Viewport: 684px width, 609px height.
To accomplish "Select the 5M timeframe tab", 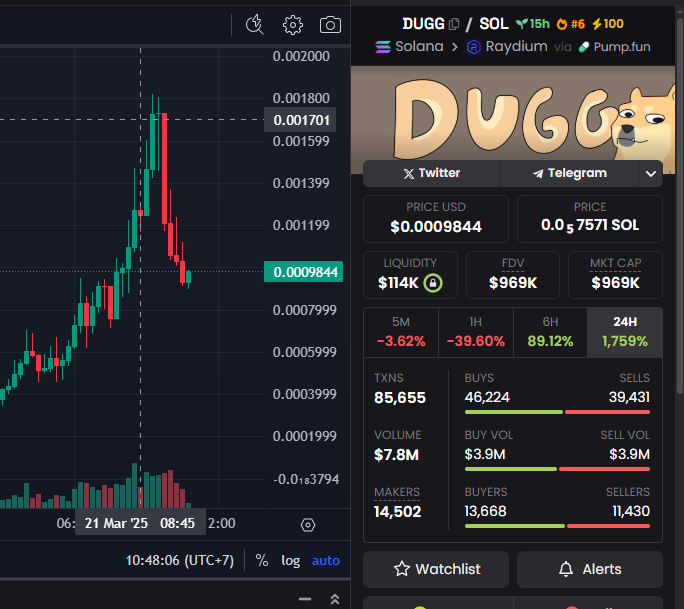I will (401, 332).
